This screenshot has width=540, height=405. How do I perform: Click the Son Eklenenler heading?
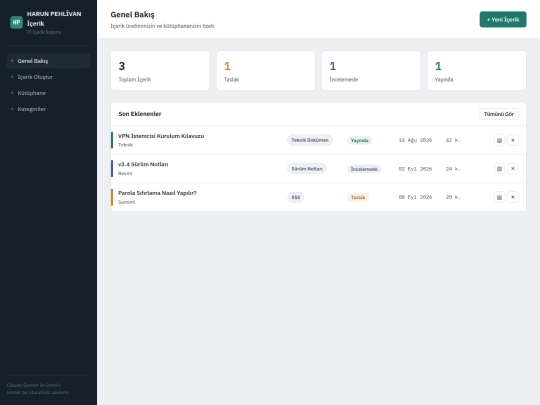pyautogui.click(x=140, y=114)
